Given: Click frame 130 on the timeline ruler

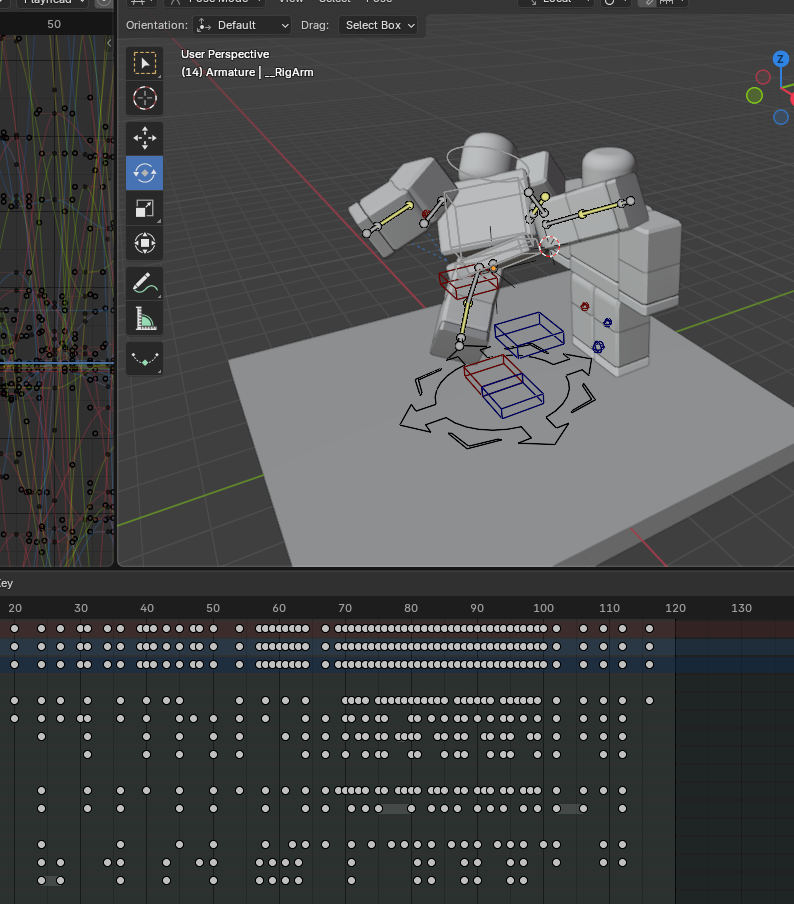Looking at the screenshot, I should tap(741, 608).
